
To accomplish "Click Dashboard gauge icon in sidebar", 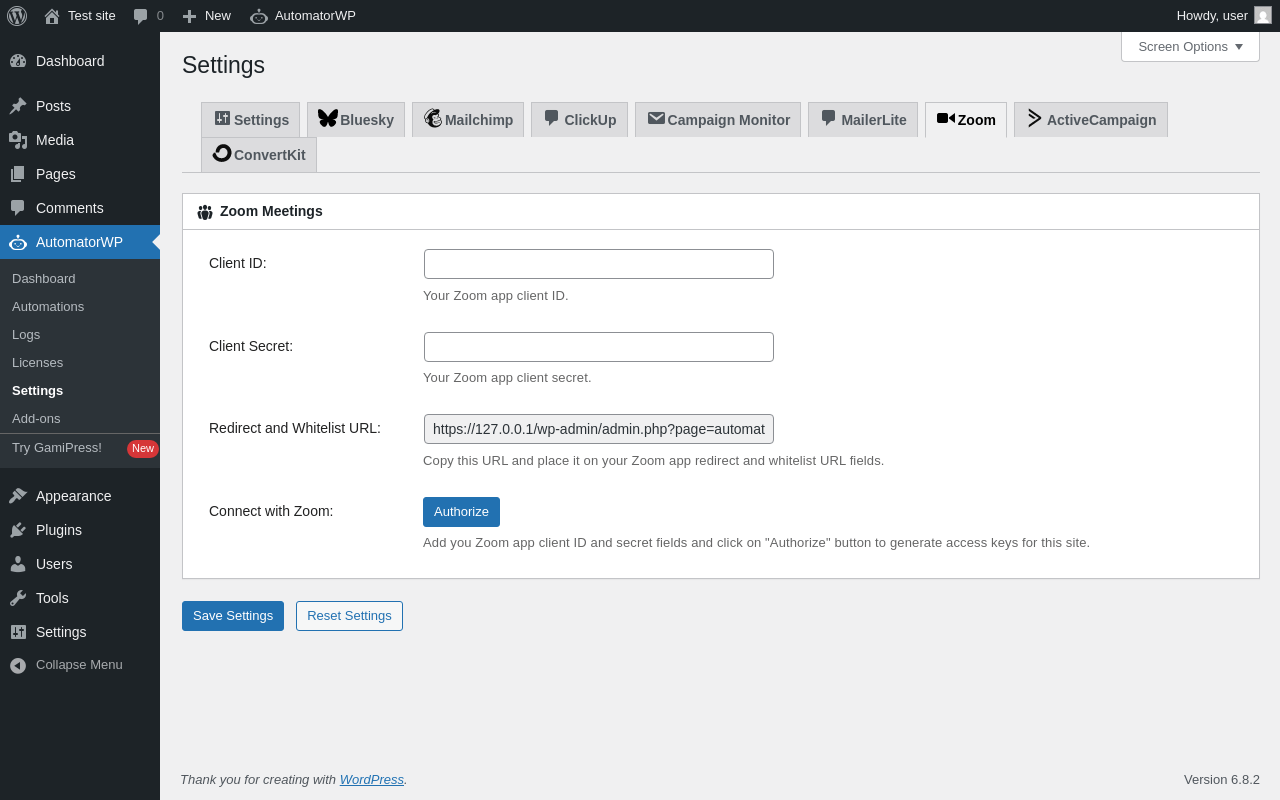I will pos(18,61).
